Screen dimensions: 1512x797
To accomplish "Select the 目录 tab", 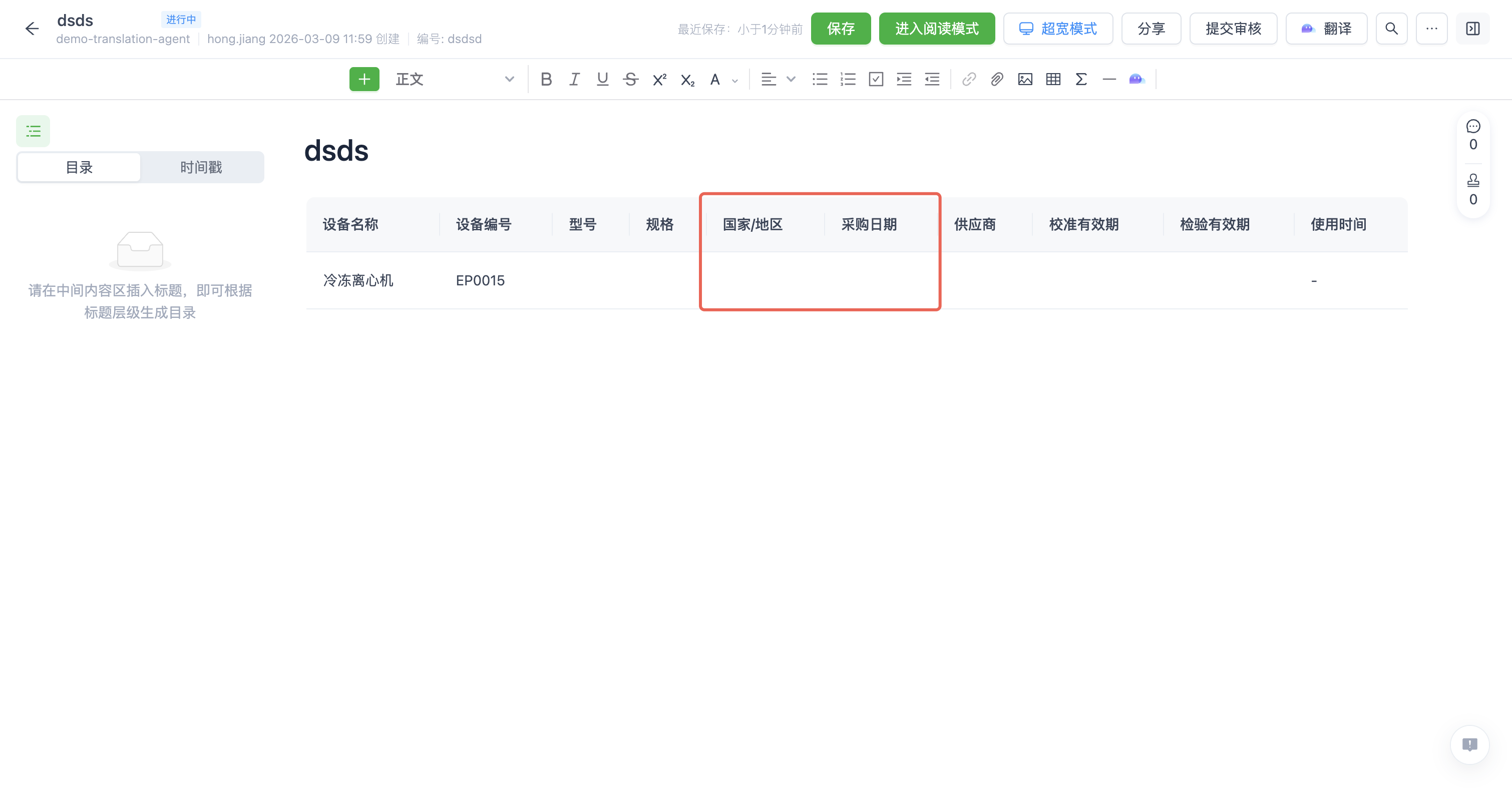I will [x=79, y=167].
